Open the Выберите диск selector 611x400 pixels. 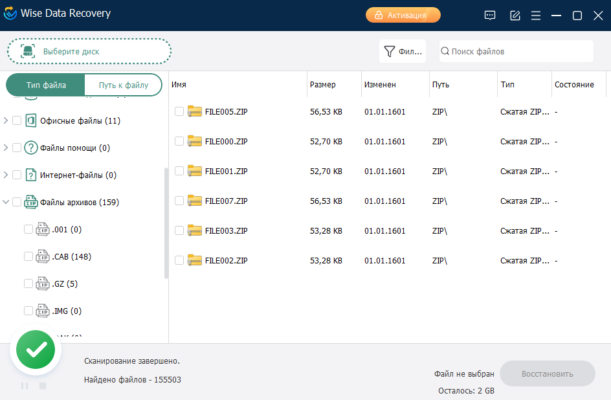click(x=89, y=51)
